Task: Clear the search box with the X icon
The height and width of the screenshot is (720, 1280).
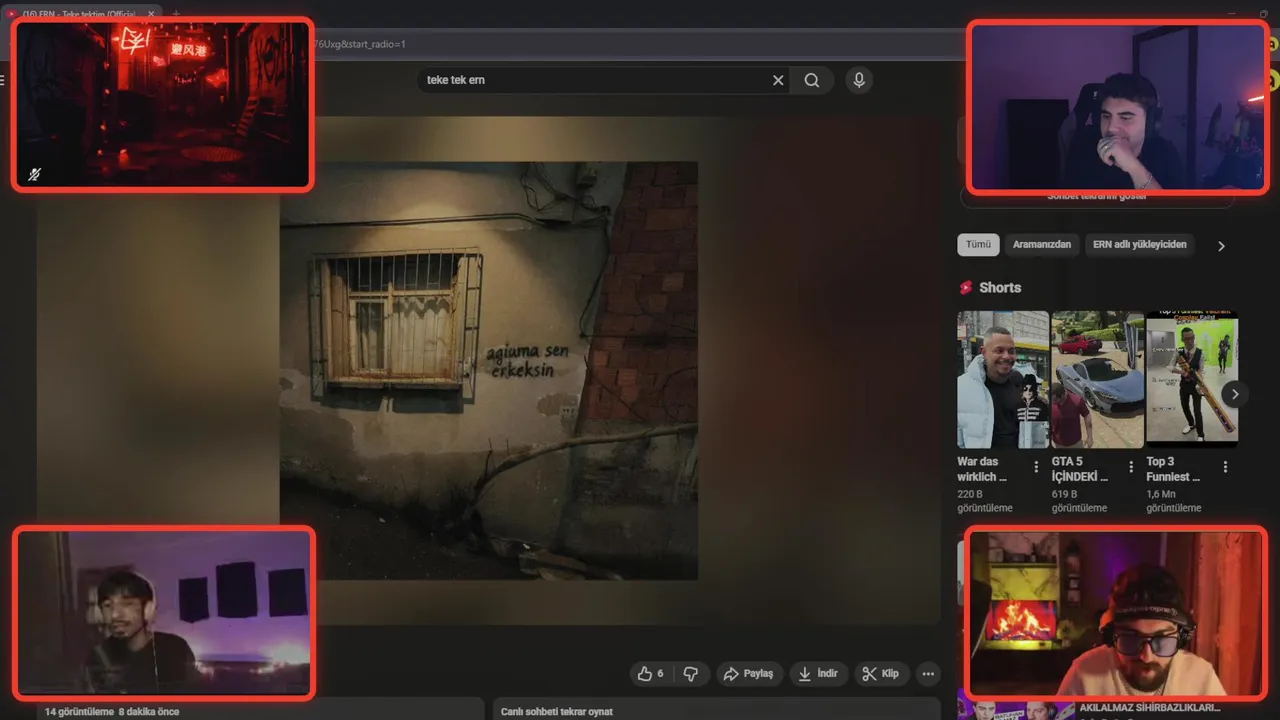Action: coord(778,80)
